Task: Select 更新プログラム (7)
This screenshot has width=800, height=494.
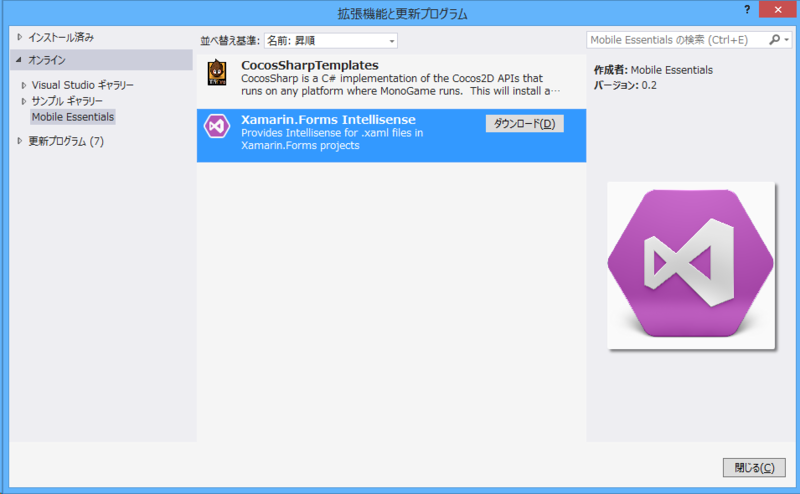Action: coord(66,141)
